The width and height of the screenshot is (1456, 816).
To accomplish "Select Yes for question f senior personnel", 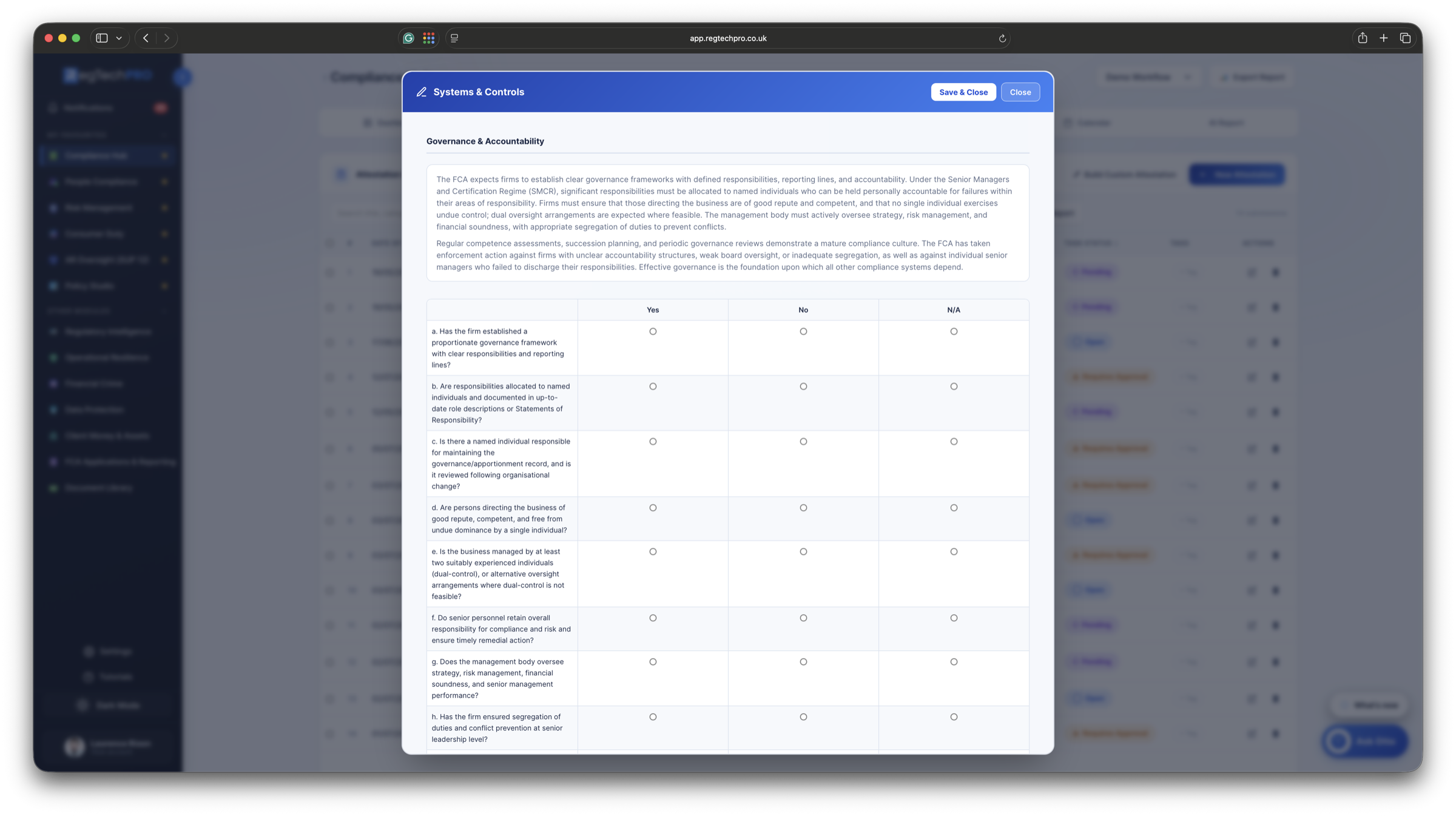I will point(653,618).
